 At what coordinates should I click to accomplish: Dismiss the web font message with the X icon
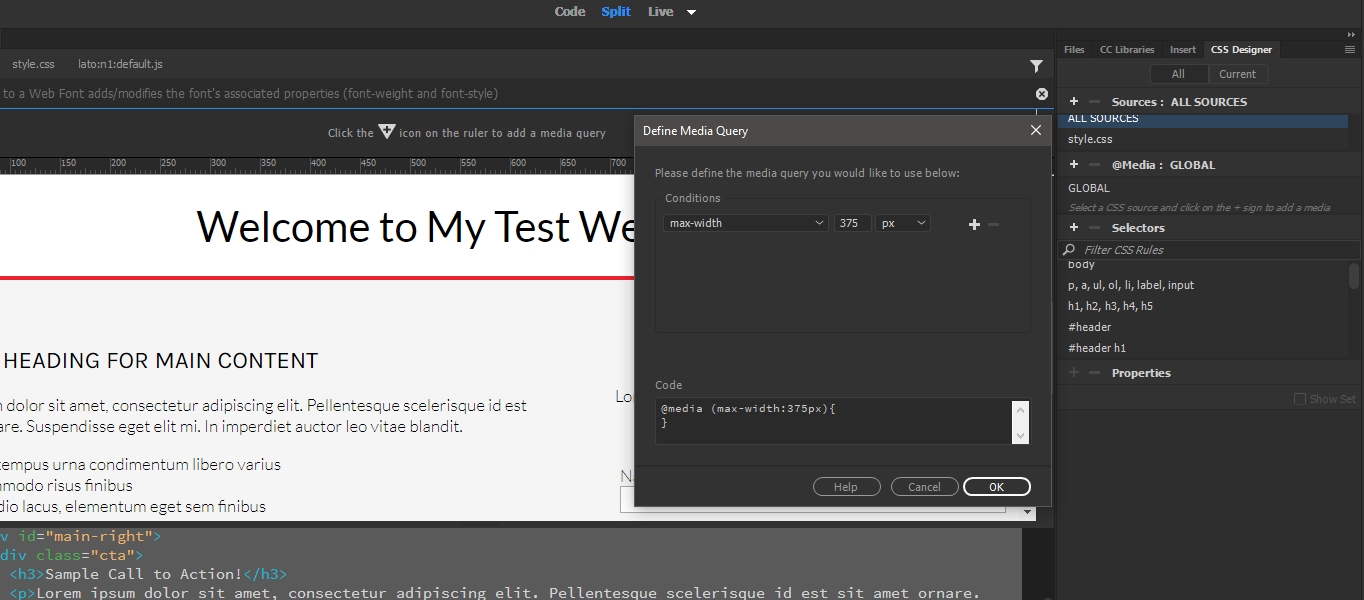pos(1041,93)
